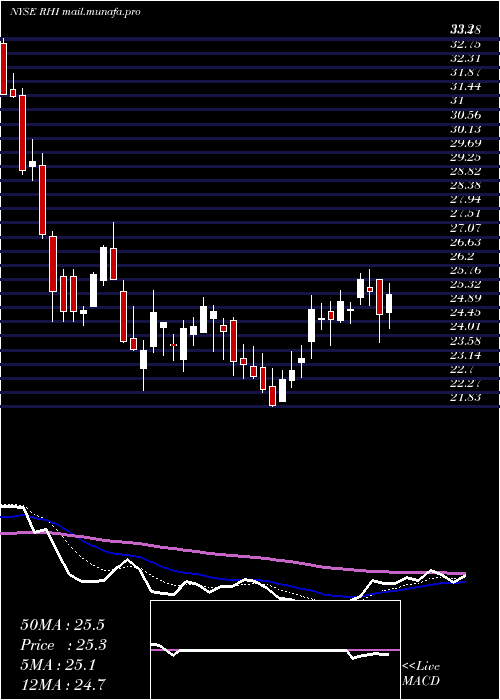Click the 26.2 price axis label
Screen dimensions: 500x700
pos(462,256)
